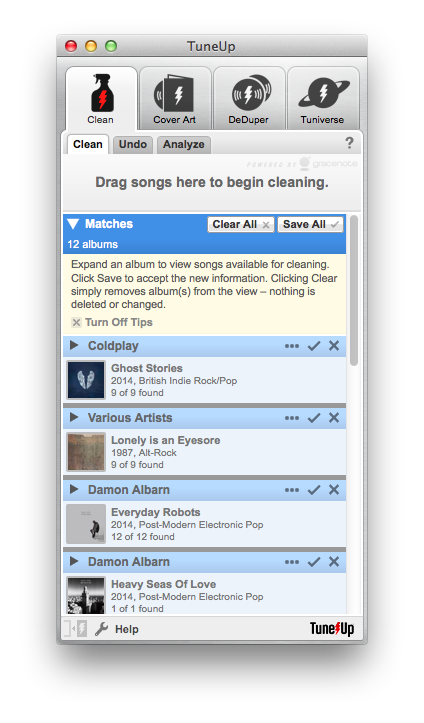Viewport: 424px width, 723px height.
Task: Turn Off Tips checkbox
Action: [77, 322]
